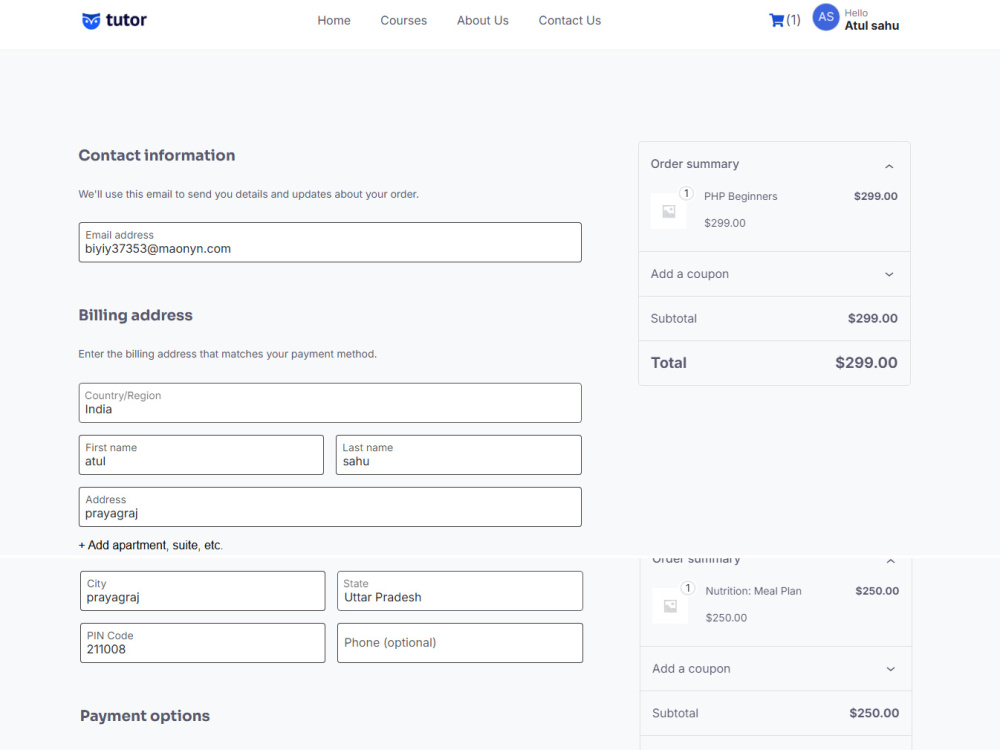Collapse the Nutrition Meal Plan order summary chevron
Viewport: 1000px width, 750px height.
click(x=890, y=561)
